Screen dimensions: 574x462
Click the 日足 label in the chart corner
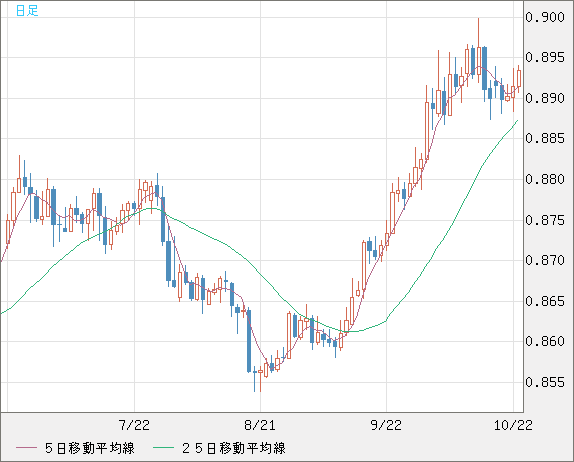tap(27, 11)
